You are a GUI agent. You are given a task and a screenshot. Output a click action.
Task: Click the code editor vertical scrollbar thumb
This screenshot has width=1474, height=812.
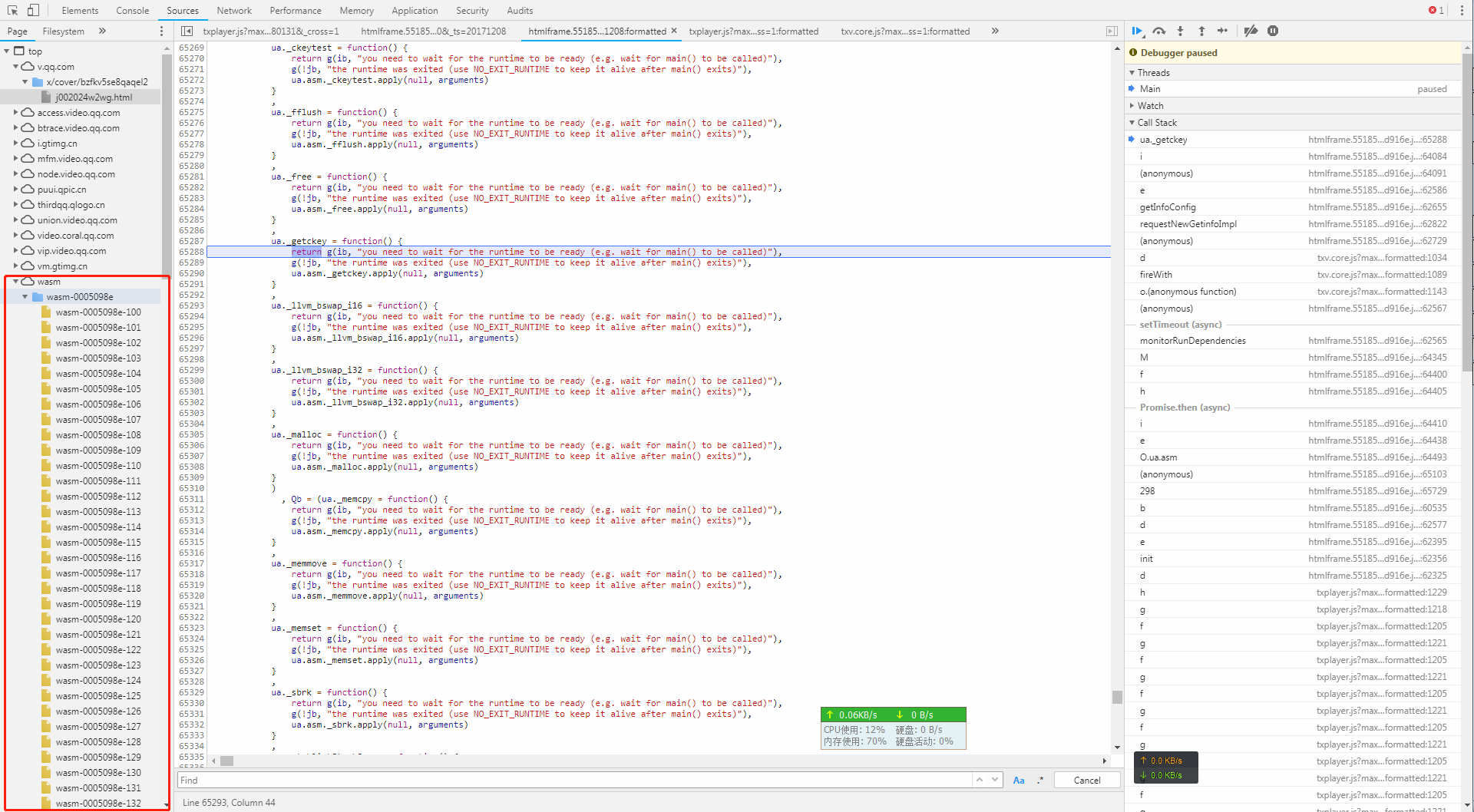[x=1117, y=696]
